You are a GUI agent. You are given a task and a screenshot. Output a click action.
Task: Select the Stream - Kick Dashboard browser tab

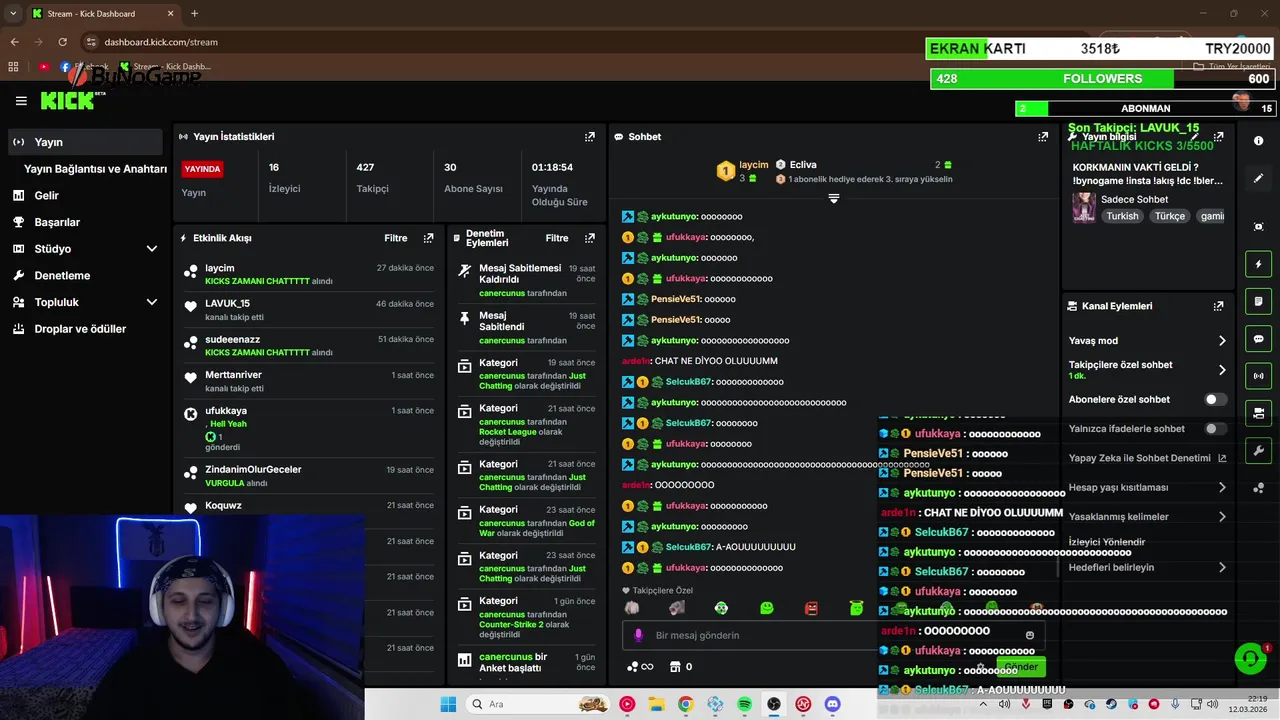point(103,13)
